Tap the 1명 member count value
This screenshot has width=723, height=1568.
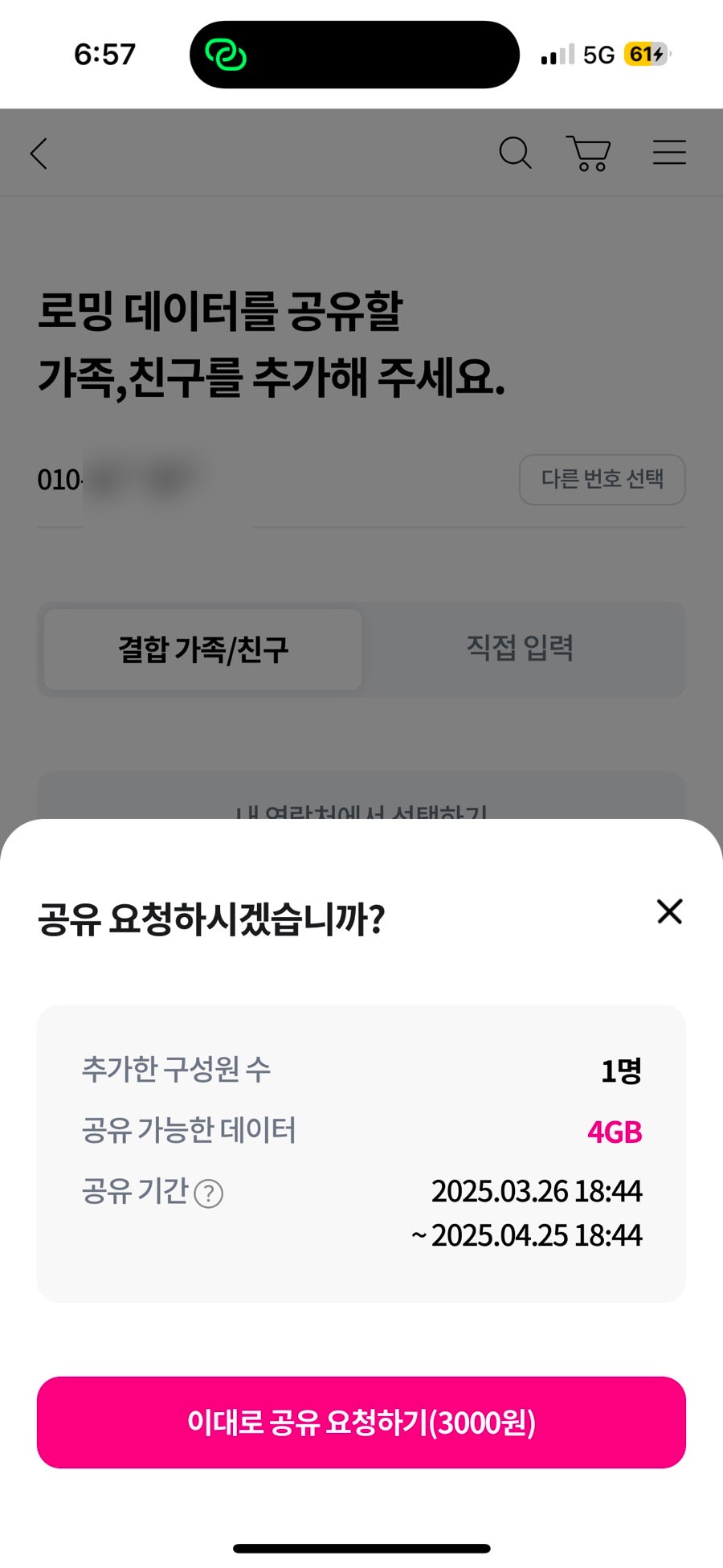622,1071
